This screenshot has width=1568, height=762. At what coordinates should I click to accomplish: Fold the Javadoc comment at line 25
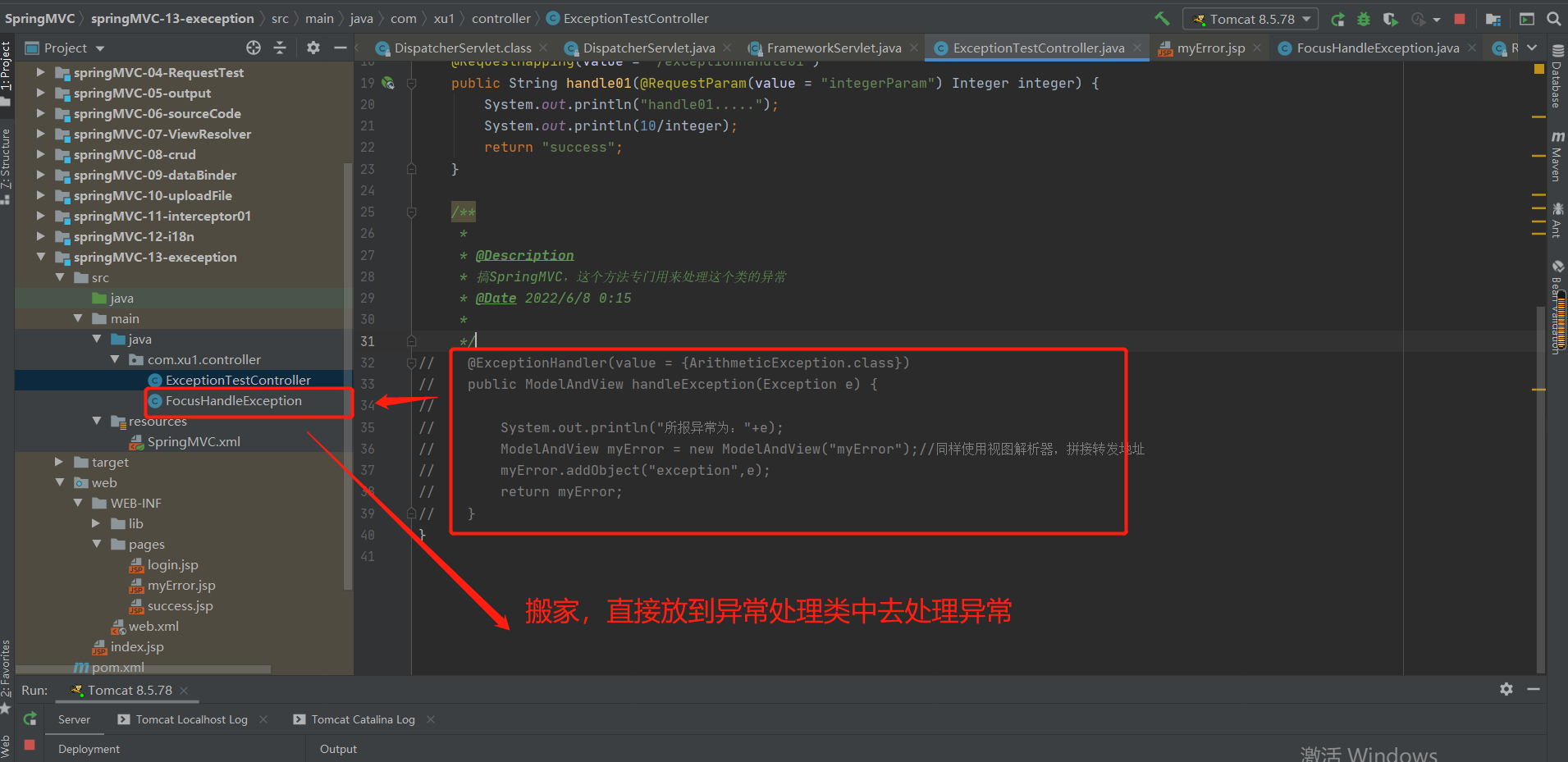(x=412, y=212)
